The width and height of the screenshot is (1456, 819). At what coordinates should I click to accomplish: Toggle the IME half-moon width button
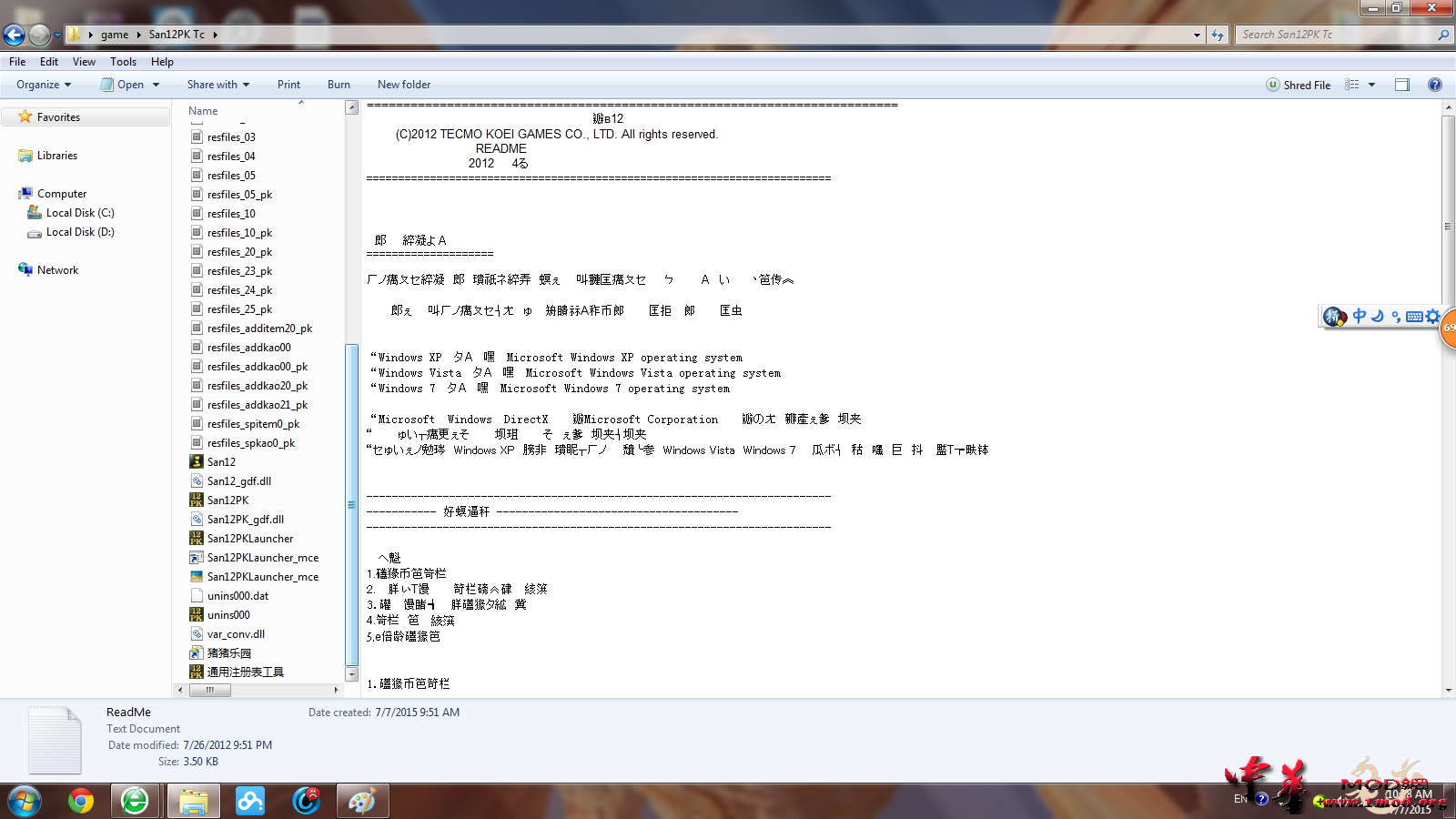coord(1378,316)
